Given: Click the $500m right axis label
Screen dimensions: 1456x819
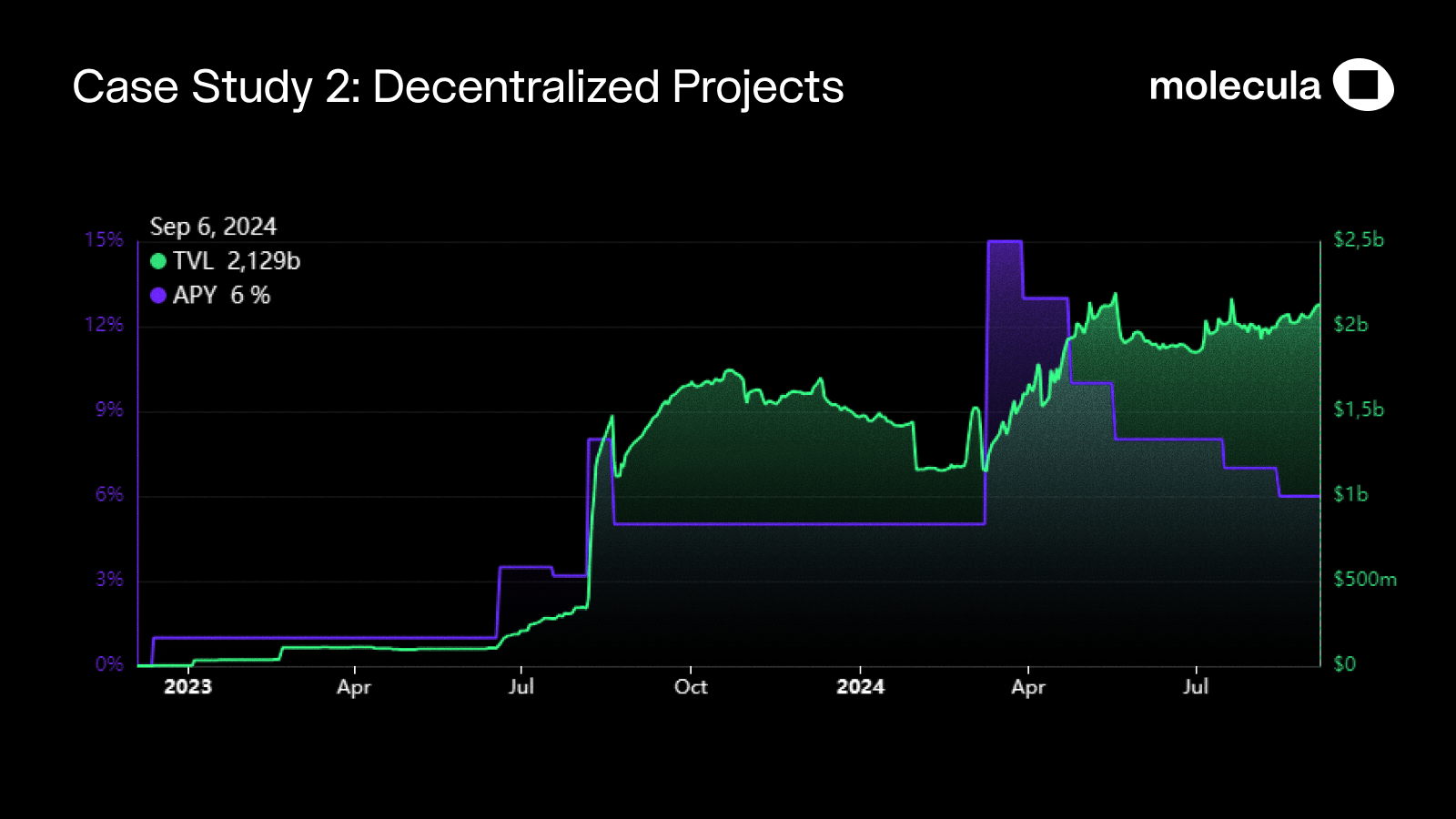Looking at the screenshot, I should point(1365,580).
